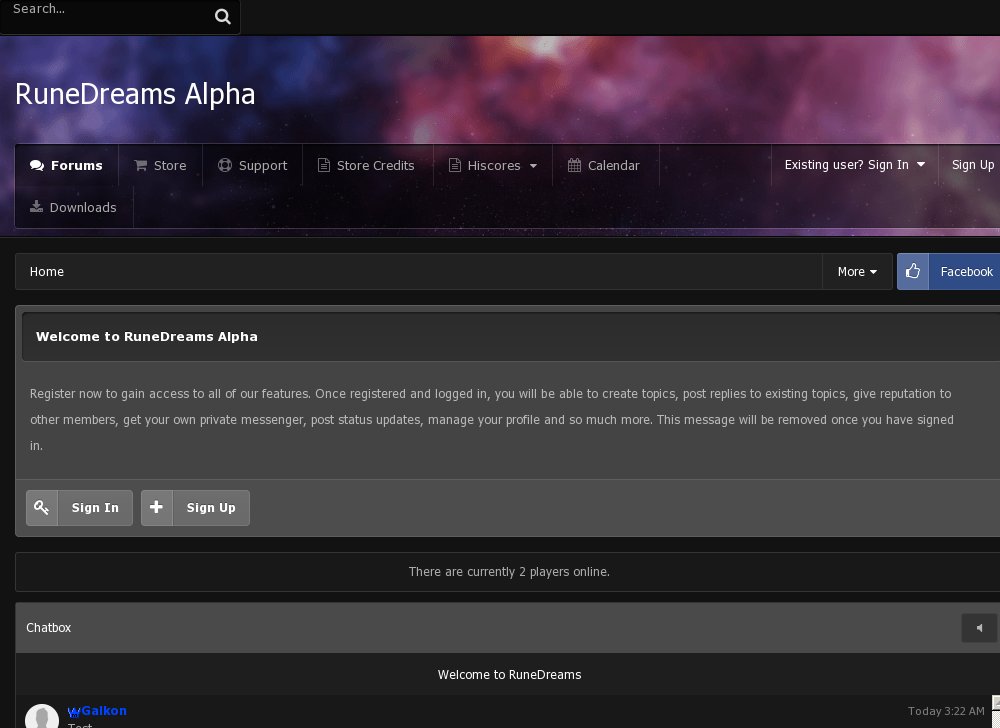Open the Home breadcrumb item

tap(46, 271)
